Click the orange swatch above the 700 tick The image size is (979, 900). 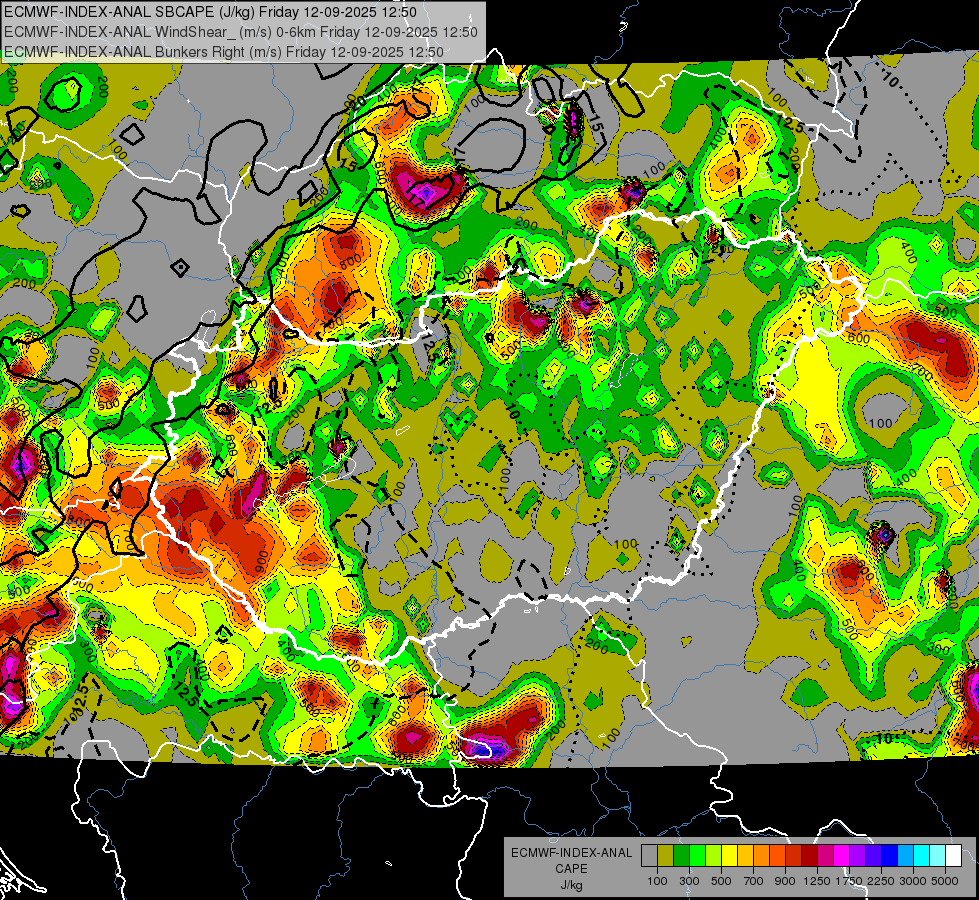pyautogui.click(x=762, y=855)
